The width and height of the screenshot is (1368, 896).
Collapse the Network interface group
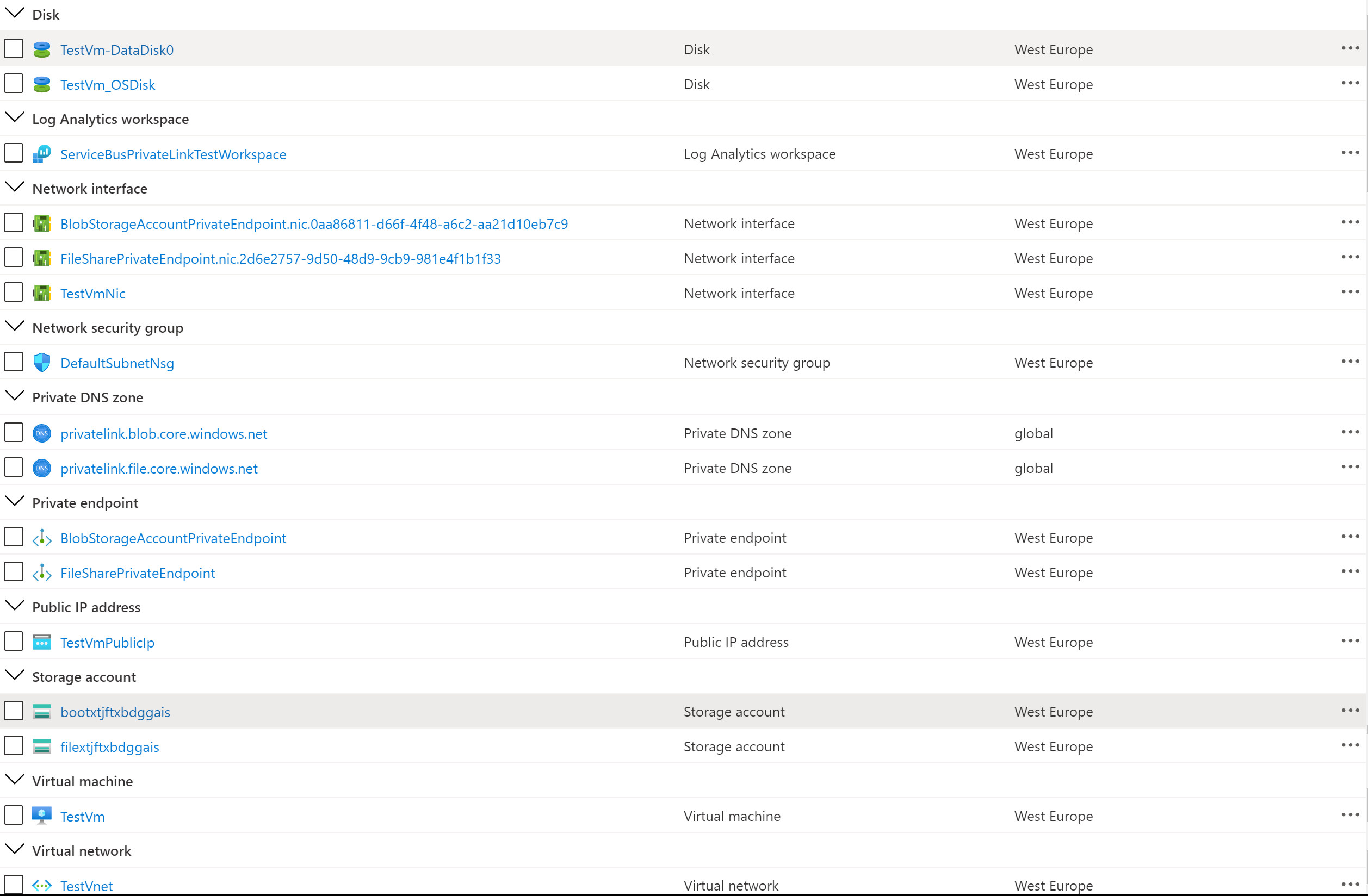14,187
